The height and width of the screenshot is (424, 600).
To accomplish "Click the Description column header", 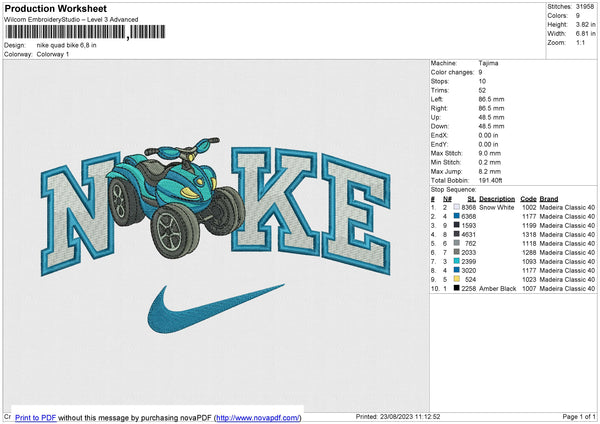I will click(x=497, y=198).
